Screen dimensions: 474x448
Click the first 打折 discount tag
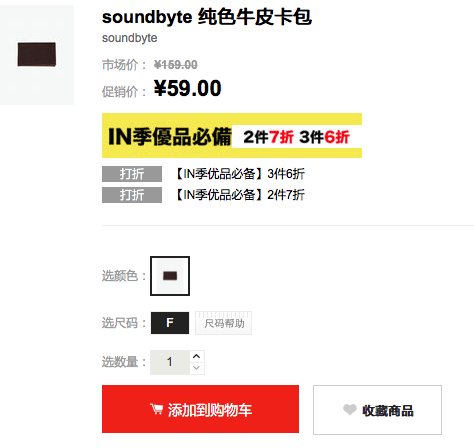(132, 174)
